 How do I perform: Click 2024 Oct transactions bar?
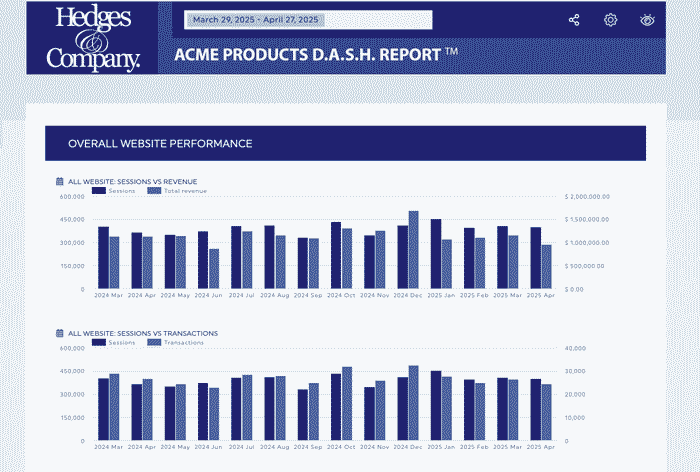347,404
